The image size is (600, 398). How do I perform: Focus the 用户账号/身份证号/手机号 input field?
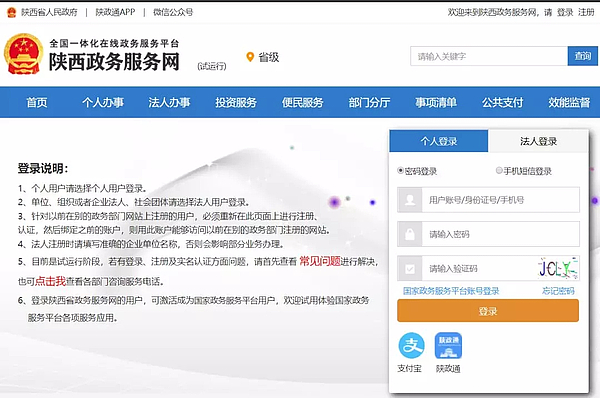point(501,200)
